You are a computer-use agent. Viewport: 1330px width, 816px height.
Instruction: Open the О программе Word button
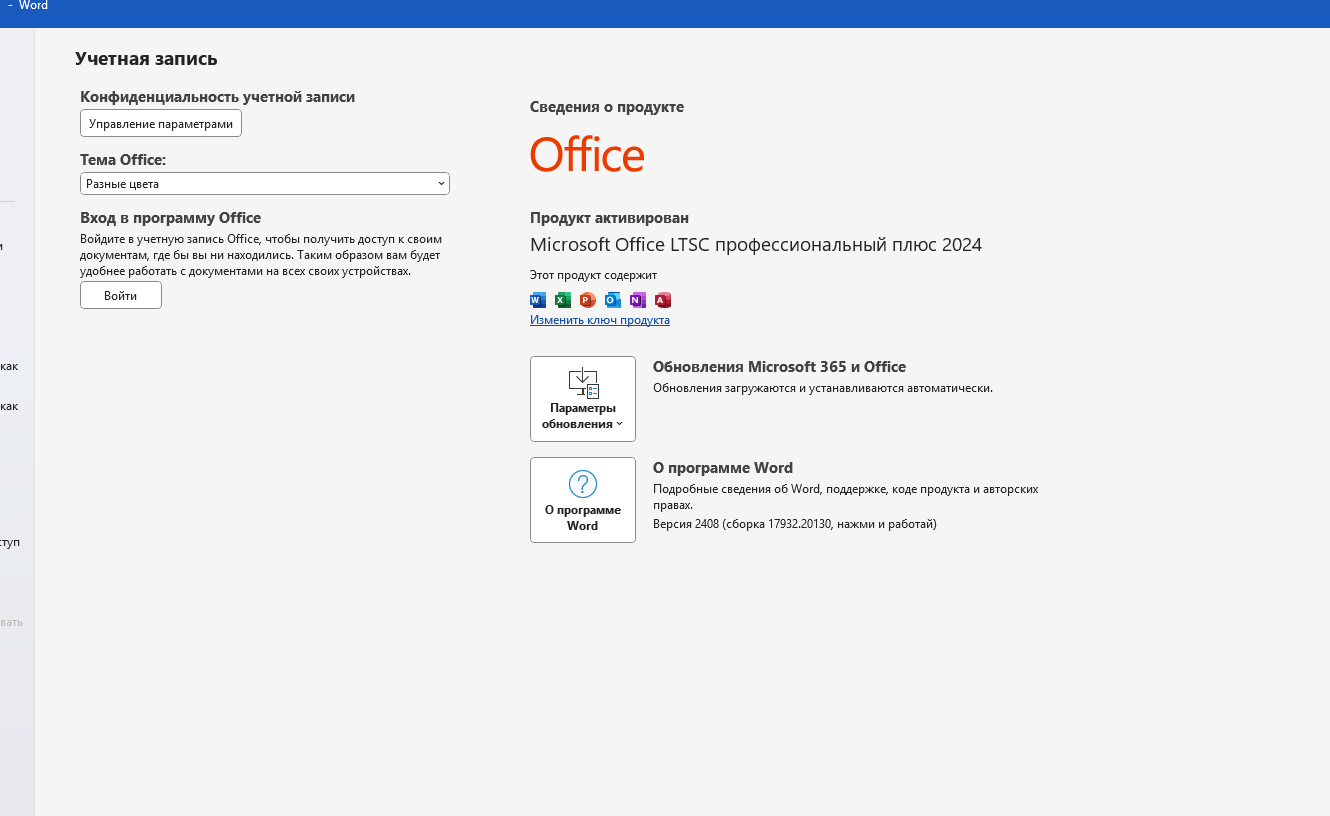(583, 500)
